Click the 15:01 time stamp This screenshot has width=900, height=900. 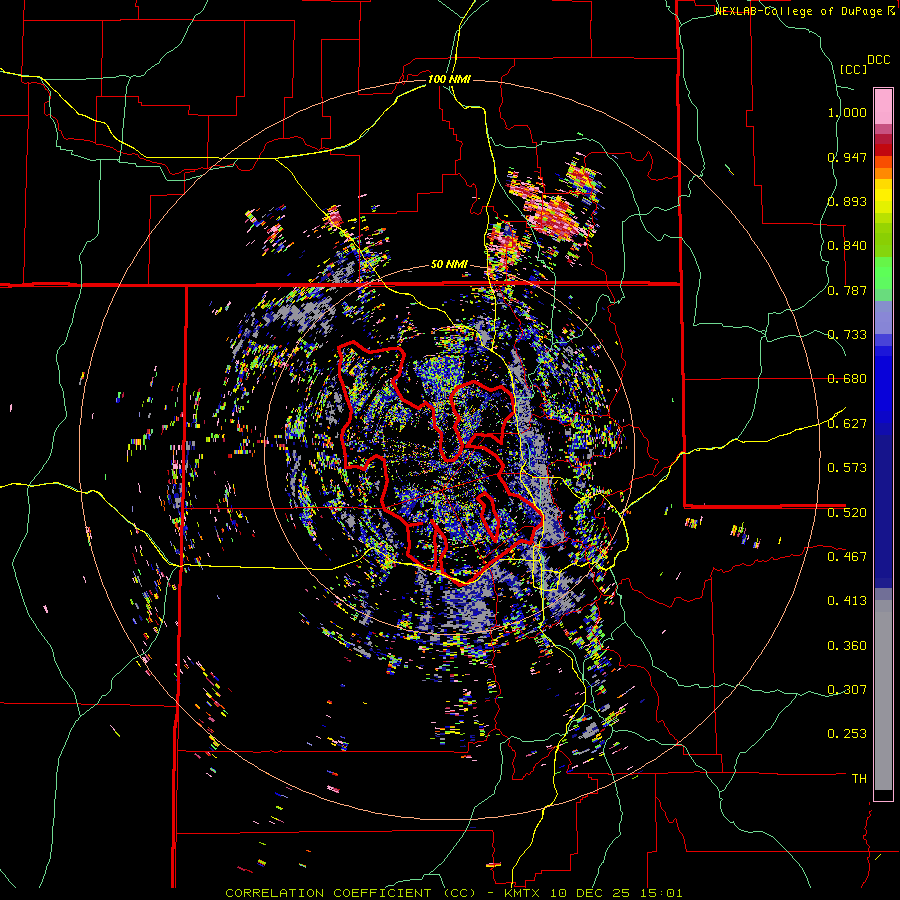(660, 893)
